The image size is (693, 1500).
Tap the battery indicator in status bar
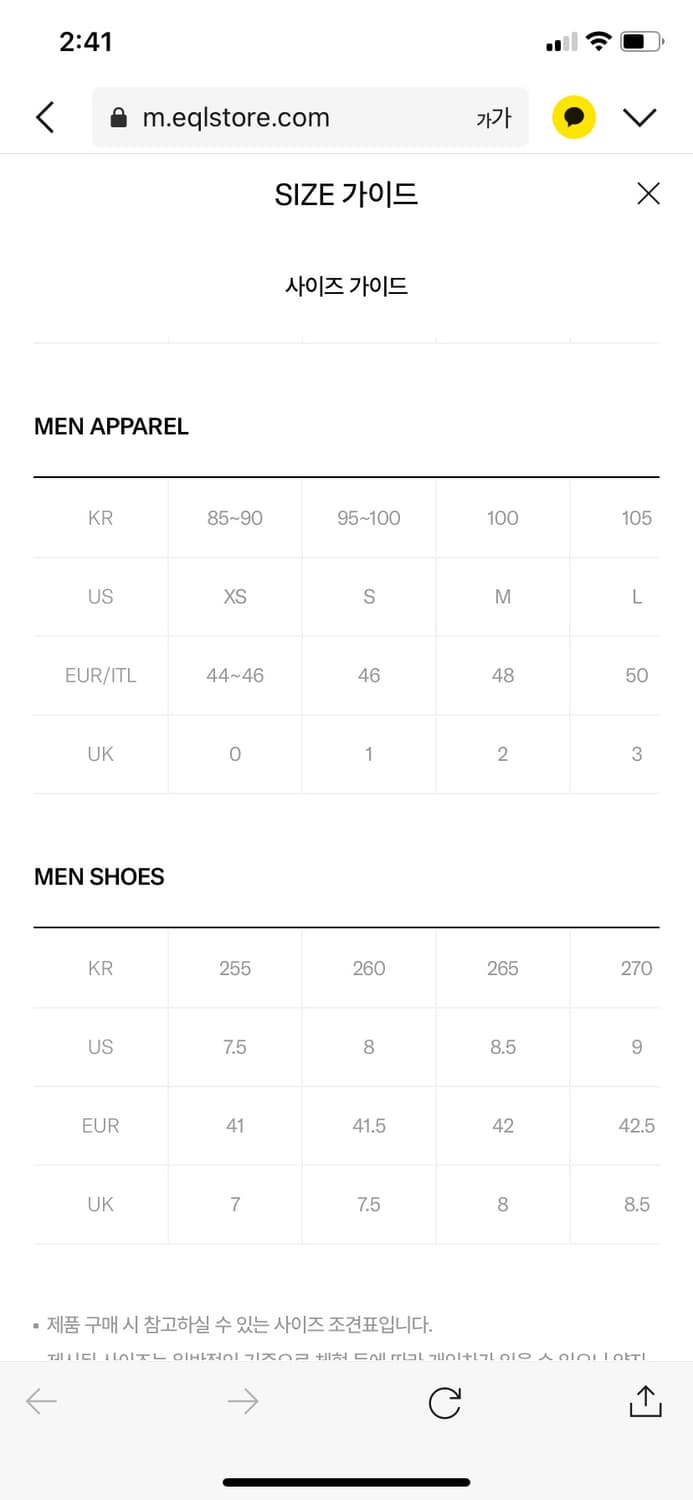click(641, 42)
